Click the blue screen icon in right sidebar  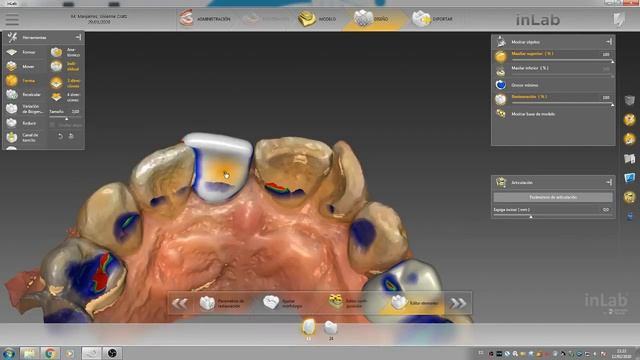tap(629, 178)
